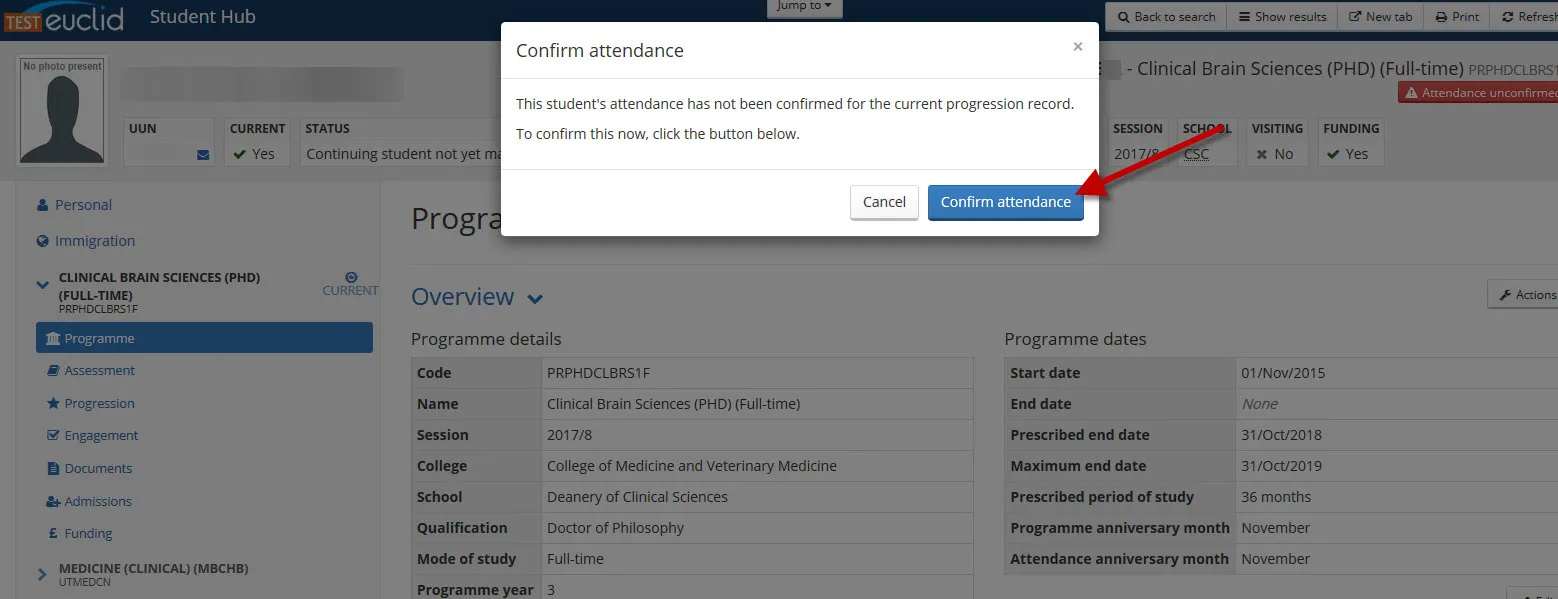Viewport: 1558px width, 599px height.
Task: Close the Confirm attendance dialog with the X
Action: (x=1077, y=46)
